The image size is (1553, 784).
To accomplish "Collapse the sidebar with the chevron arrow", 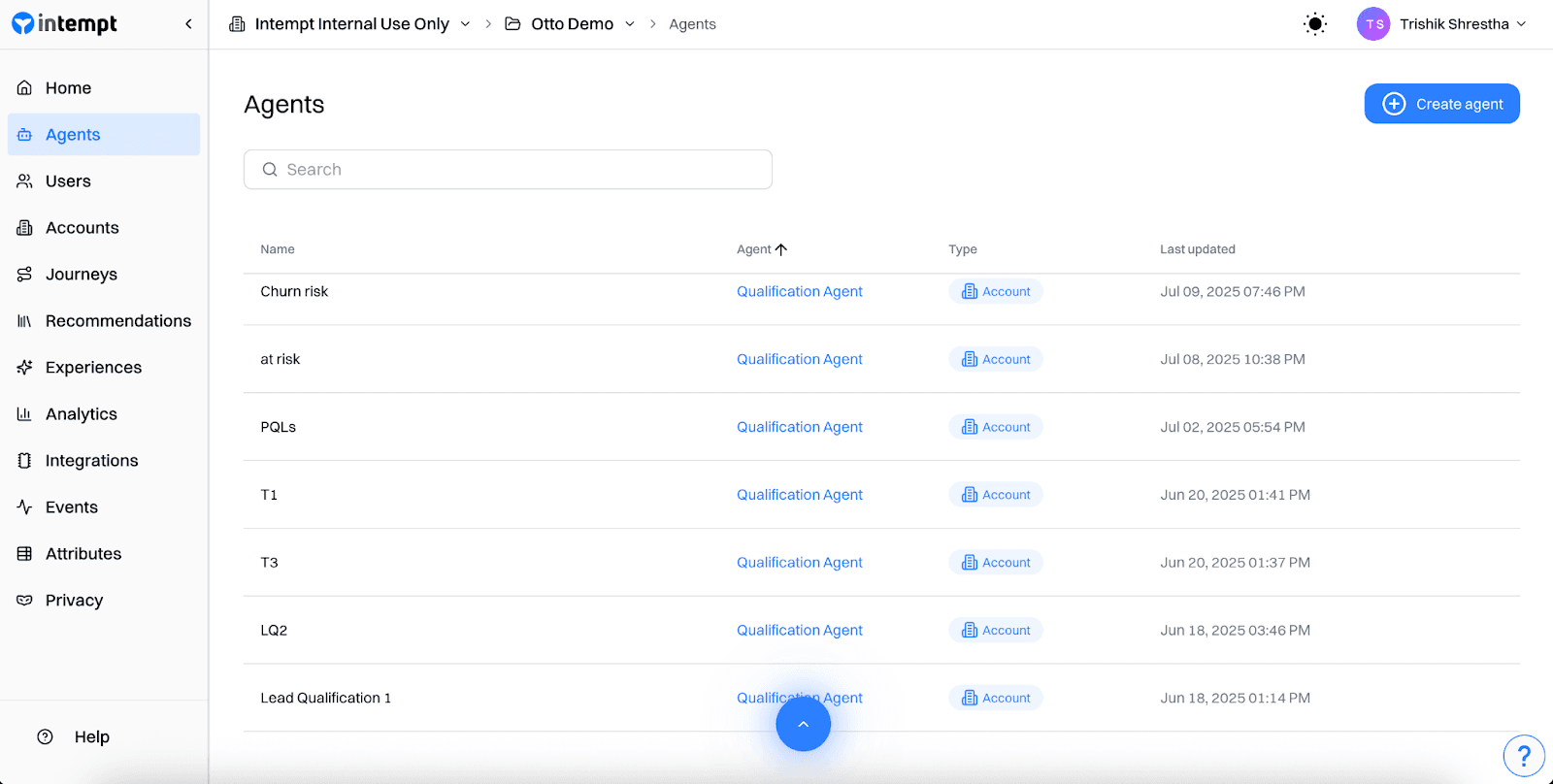I will coord(188,24).
